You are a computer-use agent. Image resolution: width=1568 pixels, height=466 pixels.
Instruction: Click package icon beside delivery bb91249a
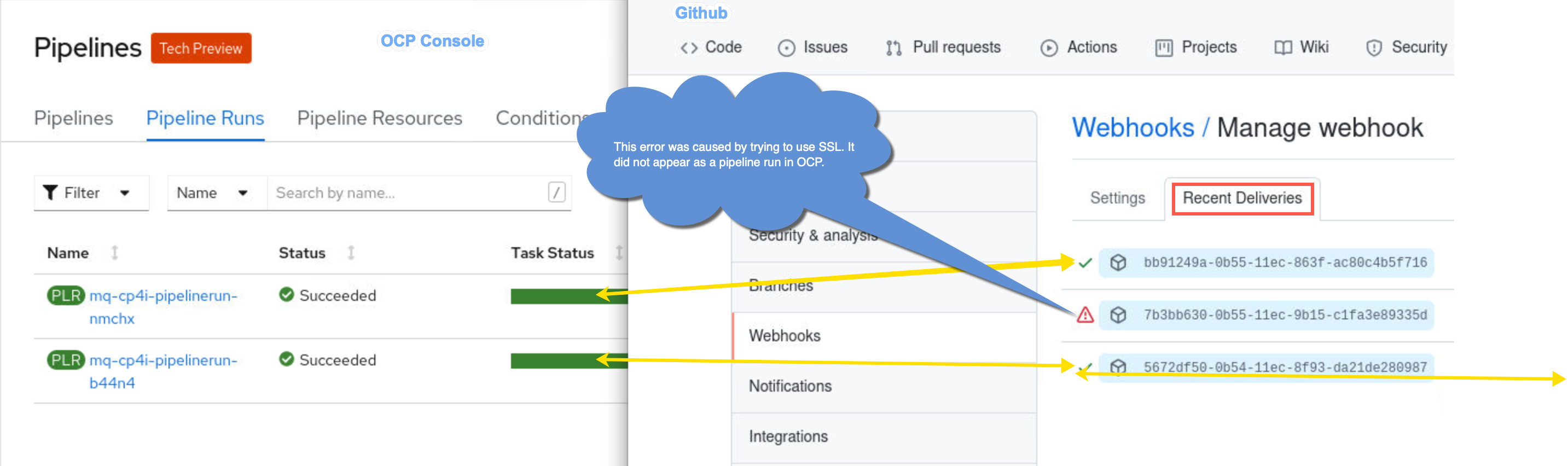pos(1118,263)
